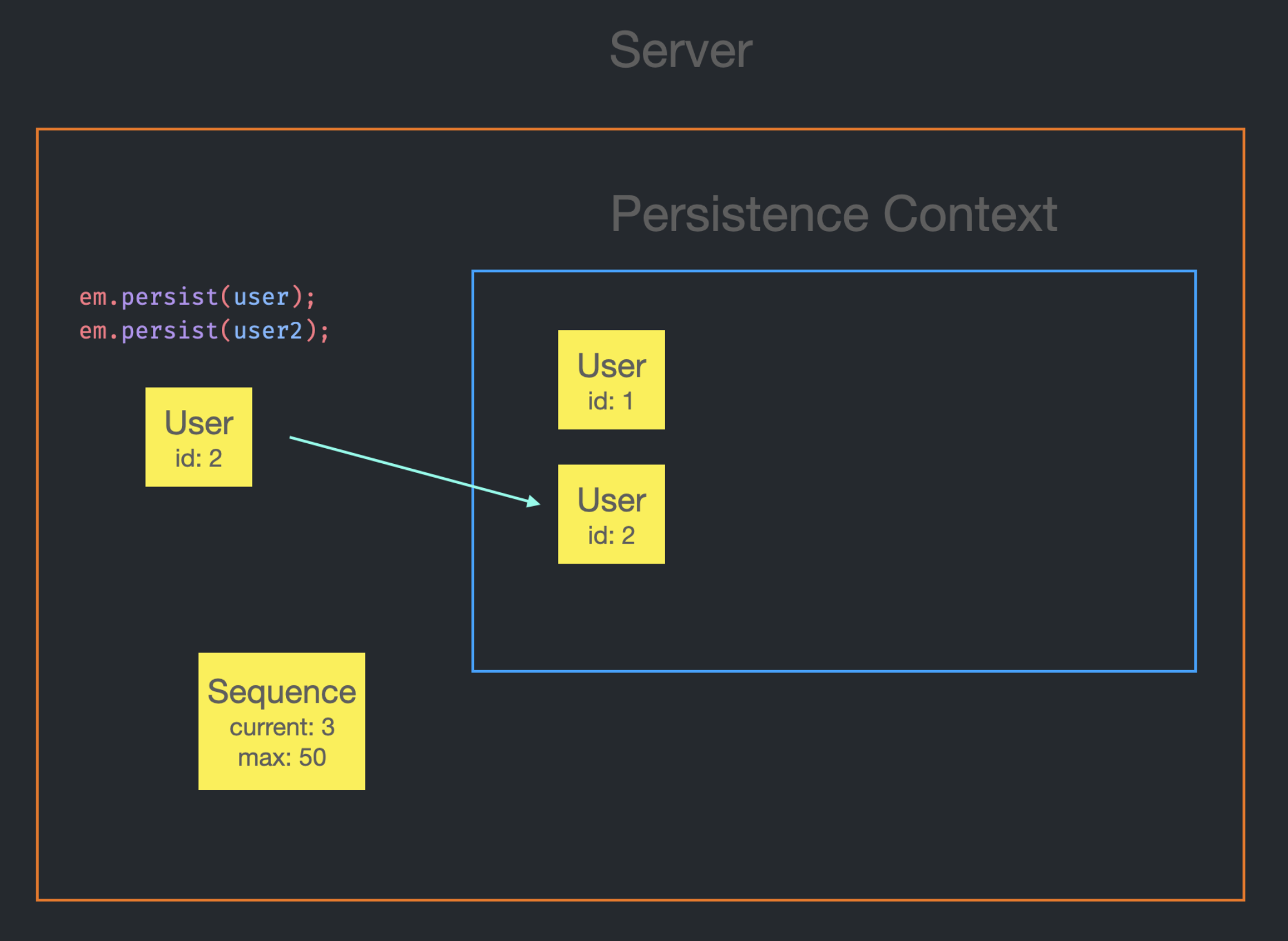Click the word 'Sequence' in the yellow box

point(282,692)
